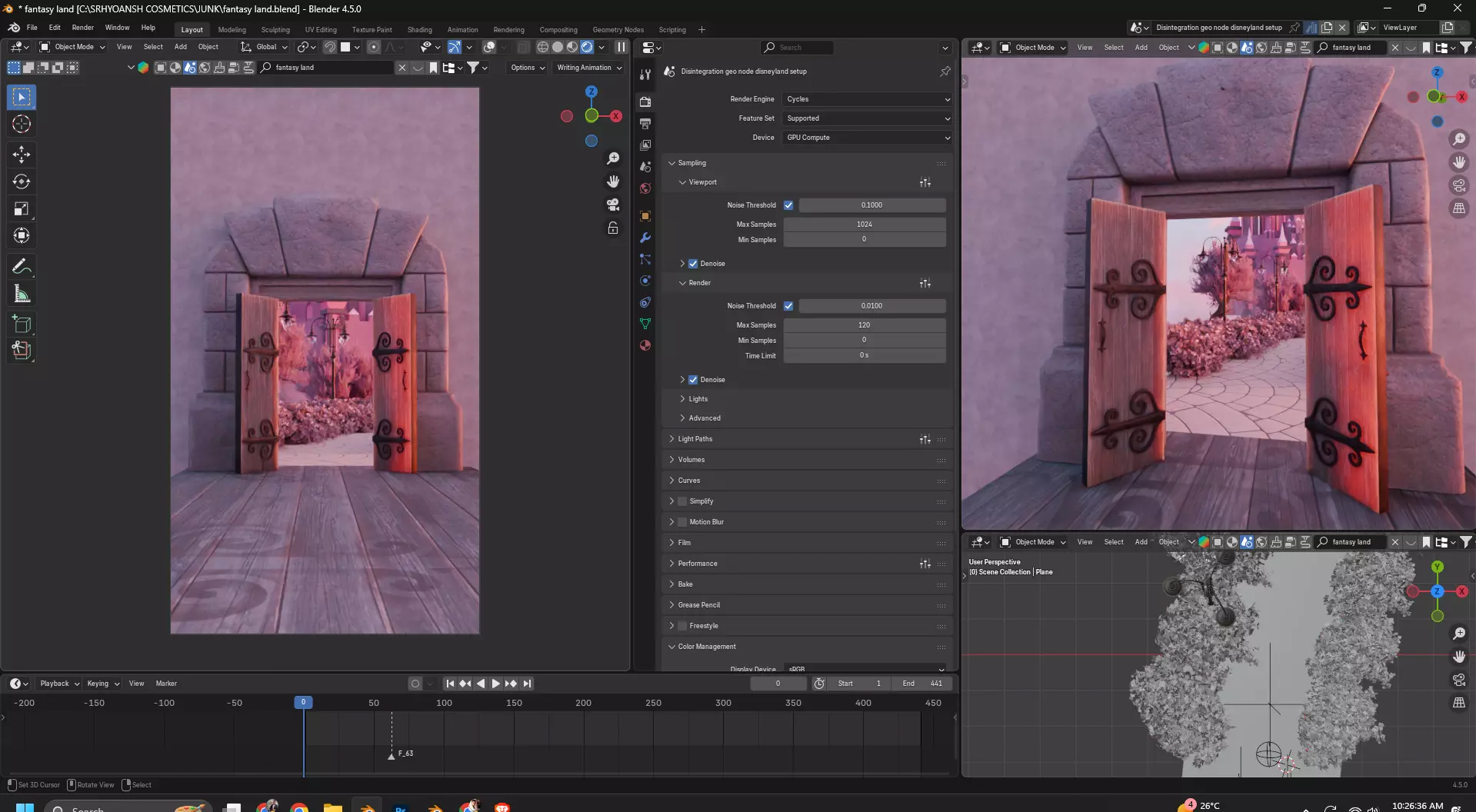Viewport: 1476px width, 812px height.
Task: Switch to the Geometry Nodes workspace tab
Action: point(618,30)
